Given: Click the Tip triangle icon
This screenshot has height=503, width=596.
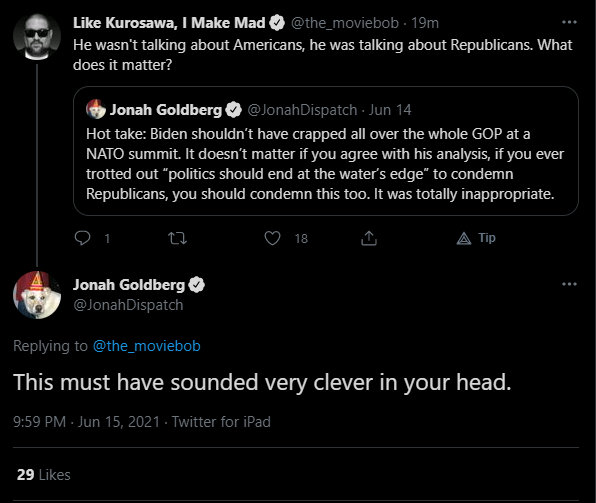Looking at the screenshot, I should tap(464, 238).
